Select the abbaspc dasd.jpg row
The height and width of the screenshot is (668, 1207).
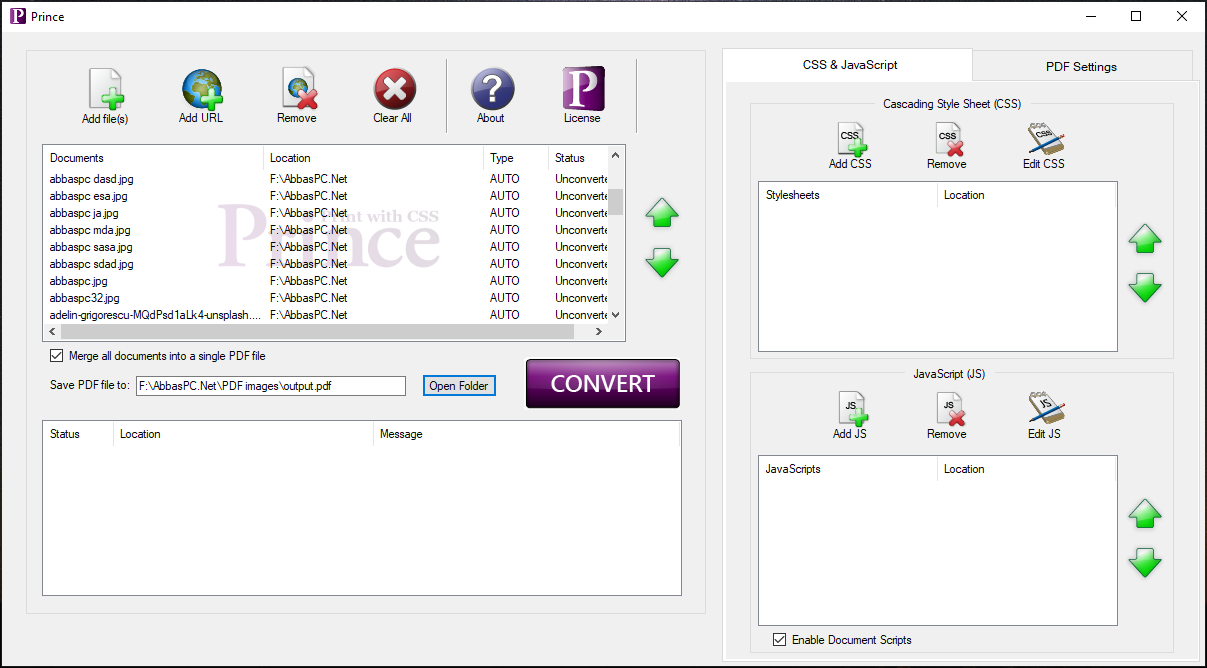click(x=325, y=179)
